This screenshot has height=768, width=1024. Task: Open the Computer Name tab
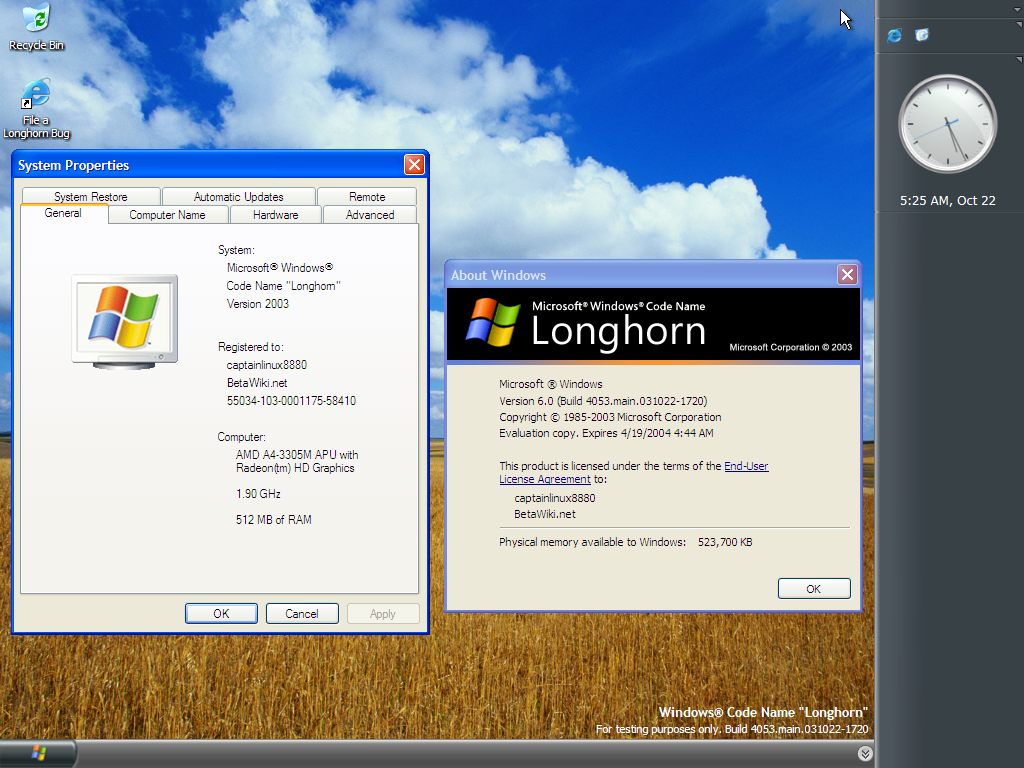coord(168,215)
